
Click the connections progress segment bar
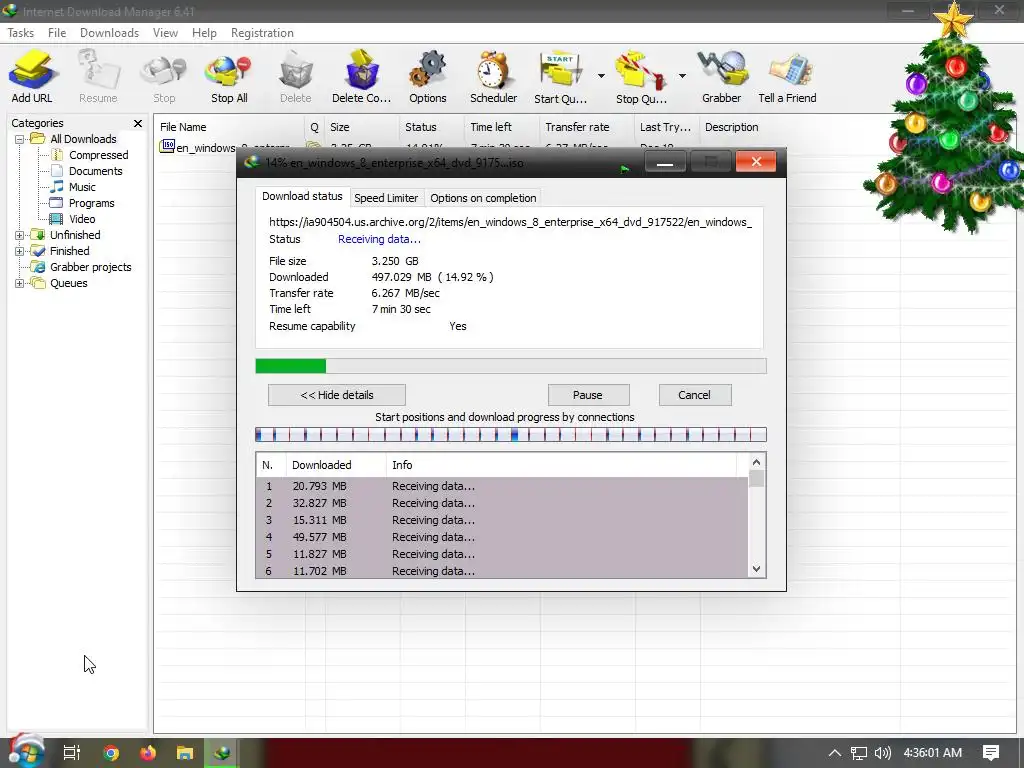511,435
